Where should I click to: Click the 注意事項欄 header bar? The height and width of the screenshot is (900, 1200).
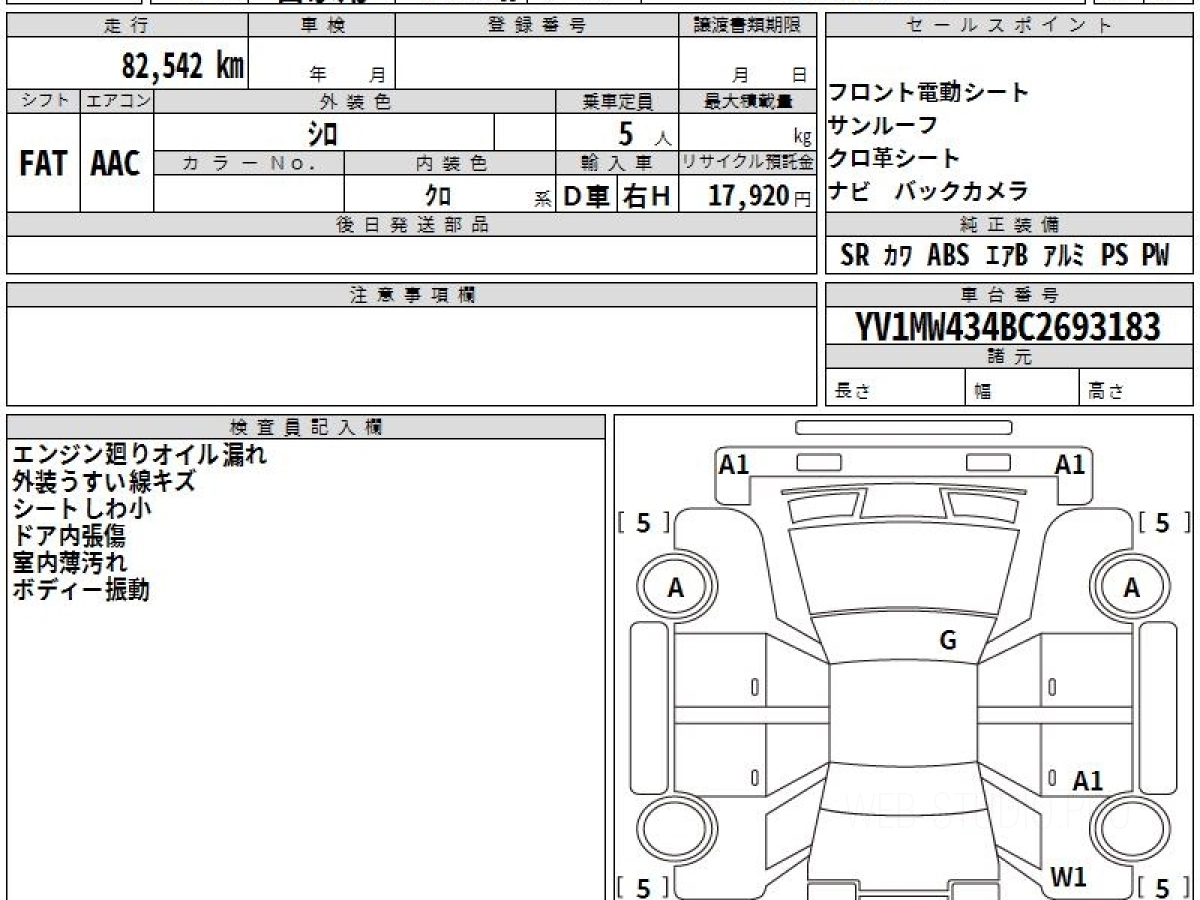pyautogui.click(x=411, y=295)
